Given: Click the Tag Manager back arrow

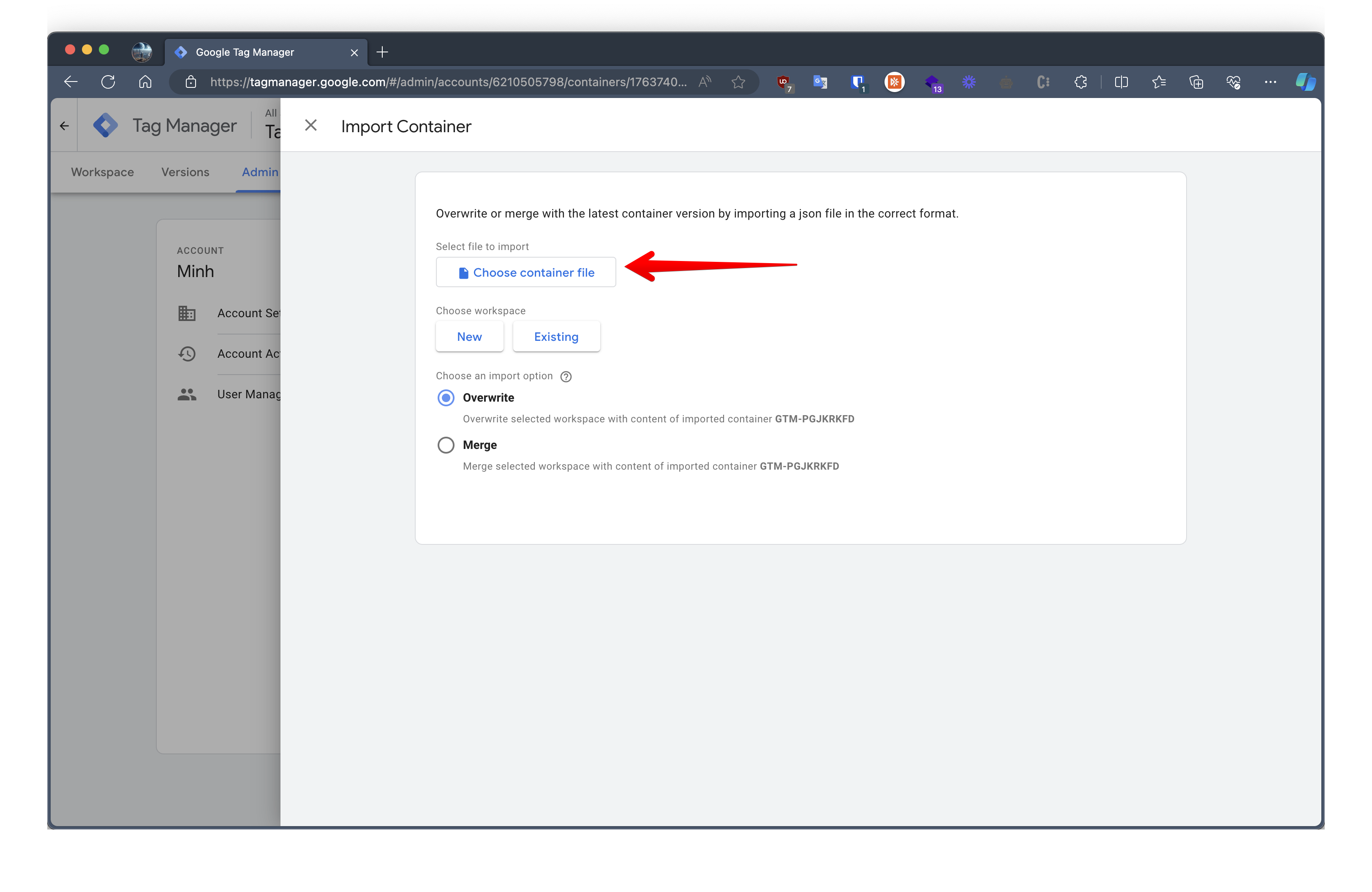Looking at the screenshot, I should [65, 125].
